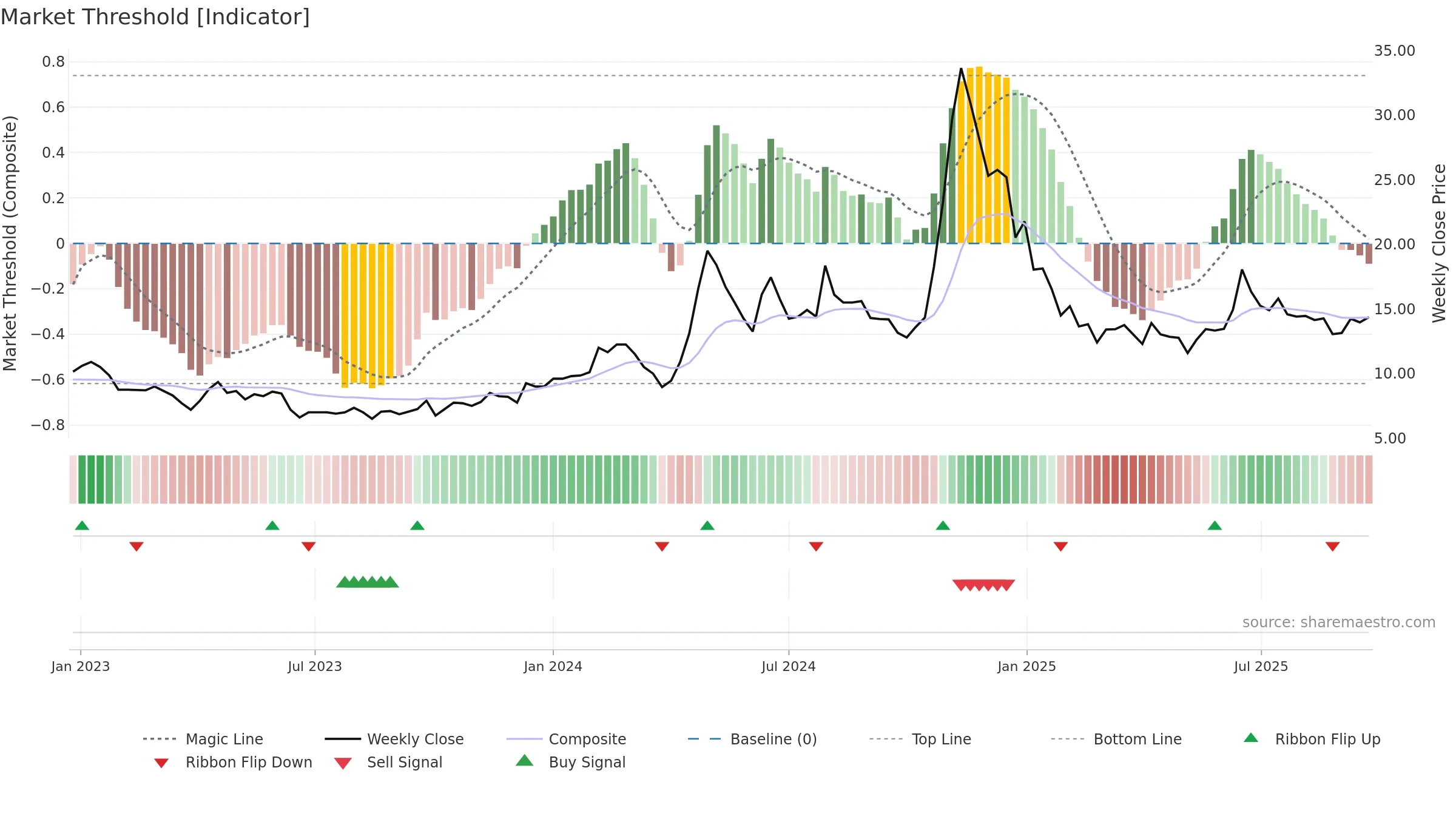Click the yellow positive bars before Jan 2025
Viewport: 1456px width, 819px height.
984,155
